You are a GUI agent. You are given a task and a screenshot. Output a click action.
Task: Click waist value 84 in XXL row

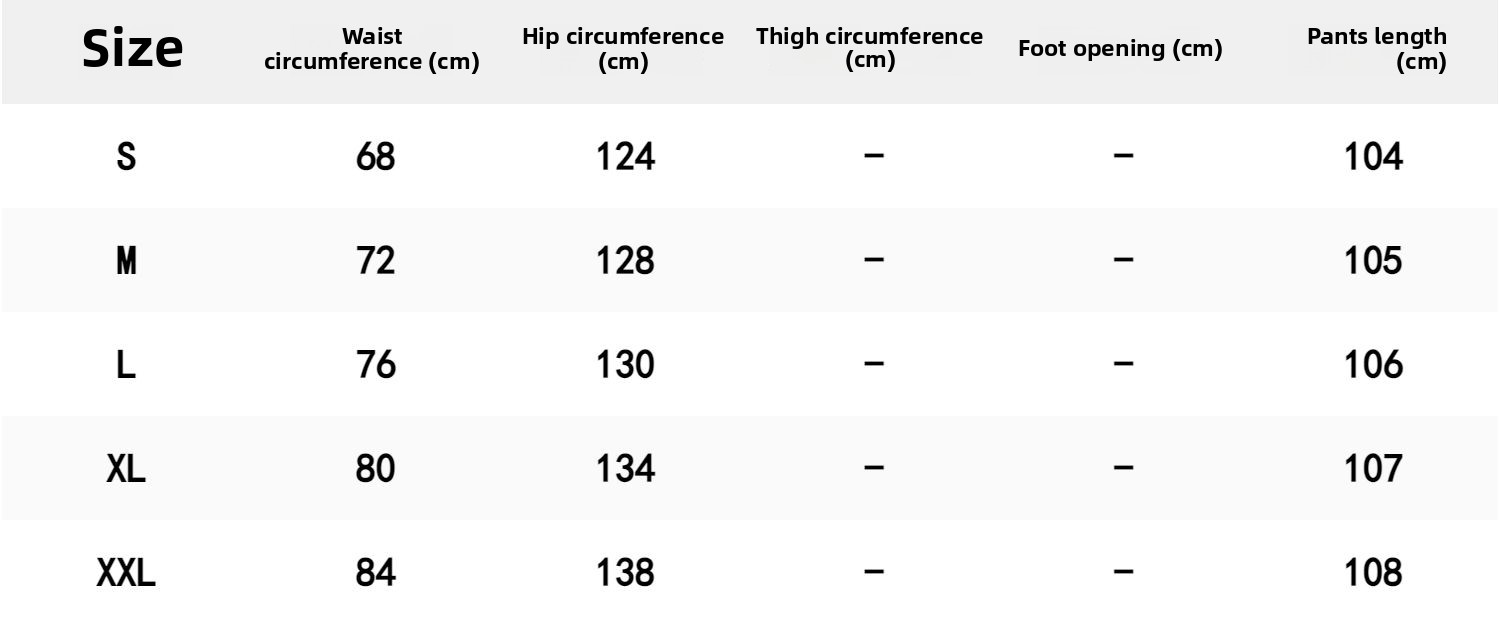click(x=375, y=573)
